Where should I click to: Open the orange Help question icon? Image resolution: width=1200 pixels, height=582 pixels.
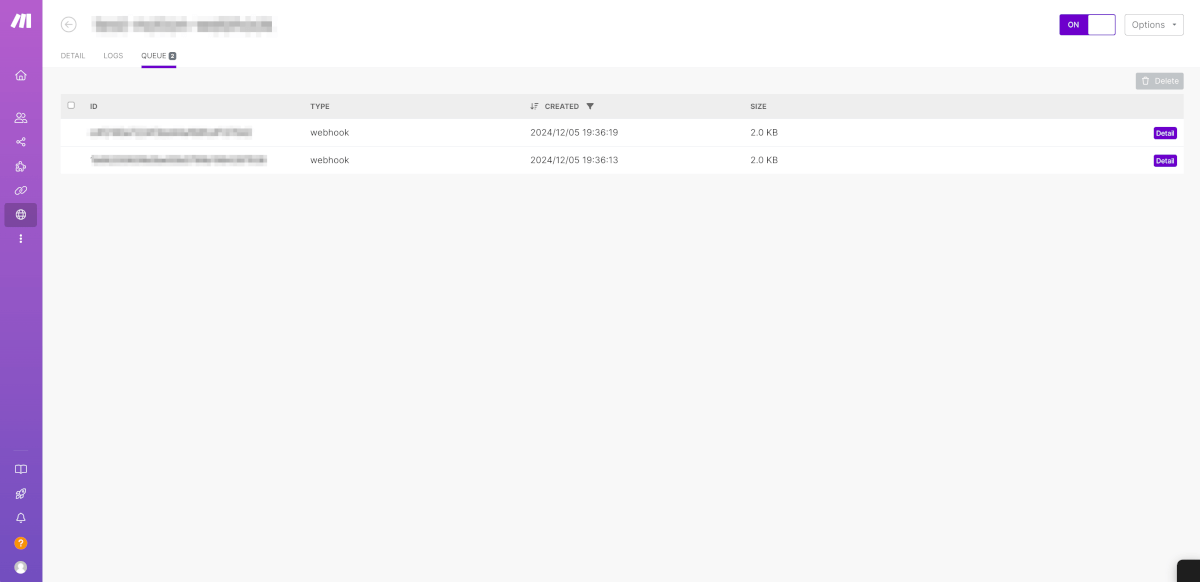(21, 543)
